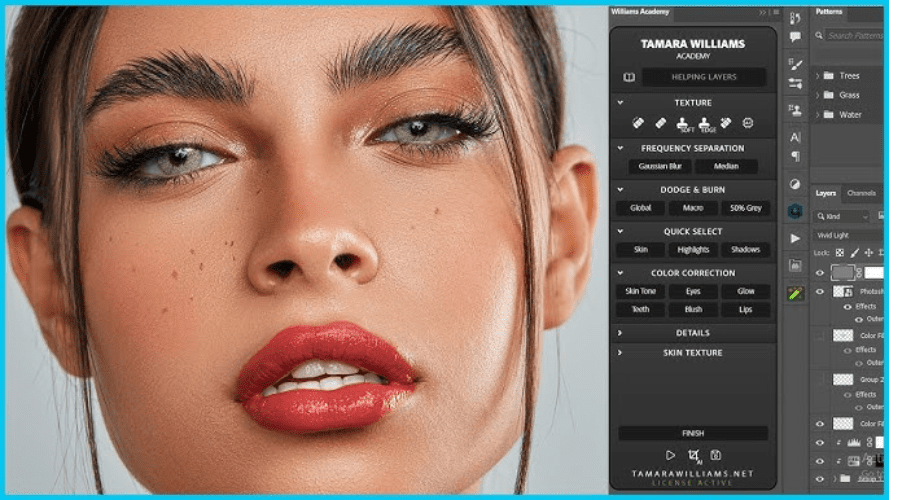Viewport: 900px width, 500px height.
Task: Click the play icon below Finish
Action: point(670,455)
